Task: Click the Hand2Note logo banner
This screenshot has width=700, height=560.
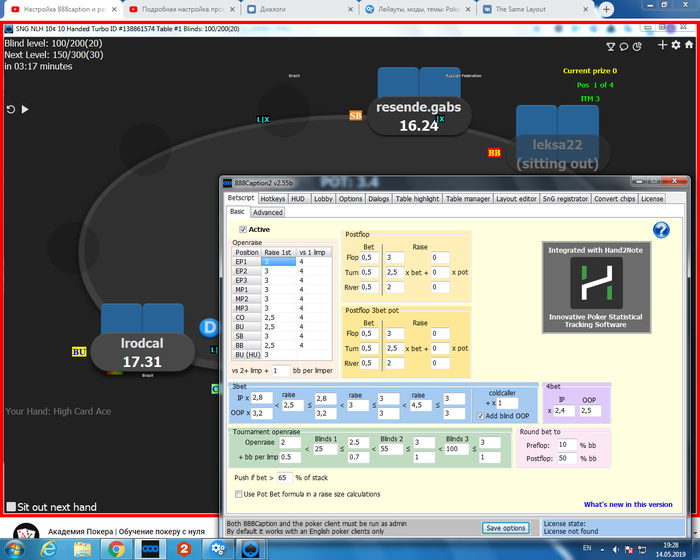Action: pyautogui.click(x=596, y=288)
